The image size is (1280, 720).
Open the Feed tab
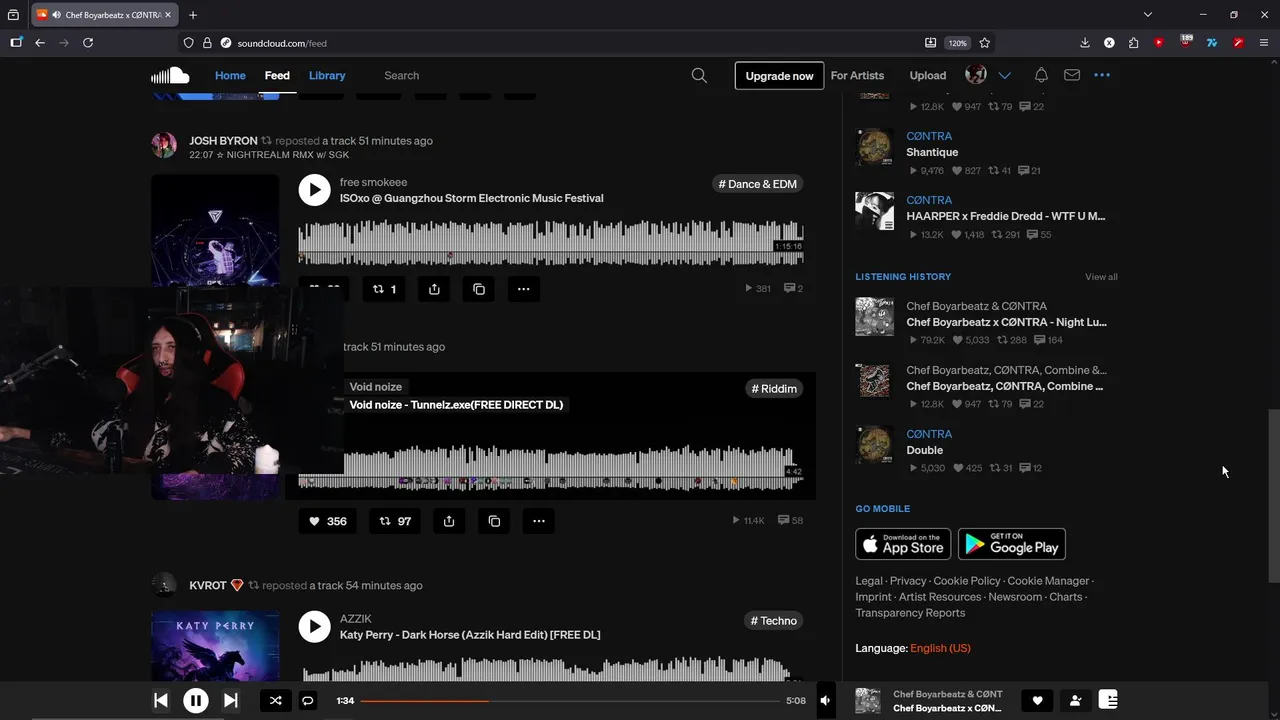(x=277, y=75)
